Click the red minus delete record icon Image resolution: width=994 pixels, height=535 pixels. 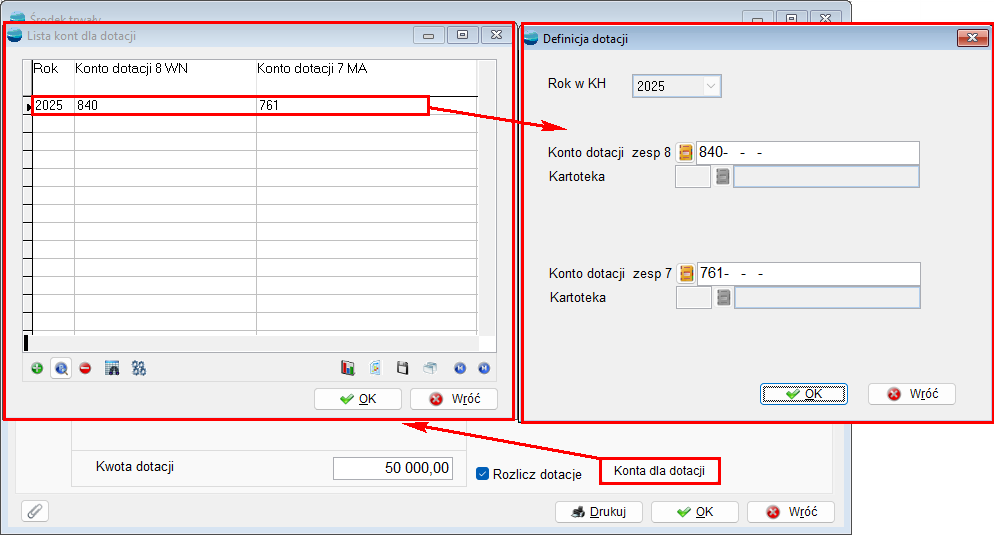point(85,368)
